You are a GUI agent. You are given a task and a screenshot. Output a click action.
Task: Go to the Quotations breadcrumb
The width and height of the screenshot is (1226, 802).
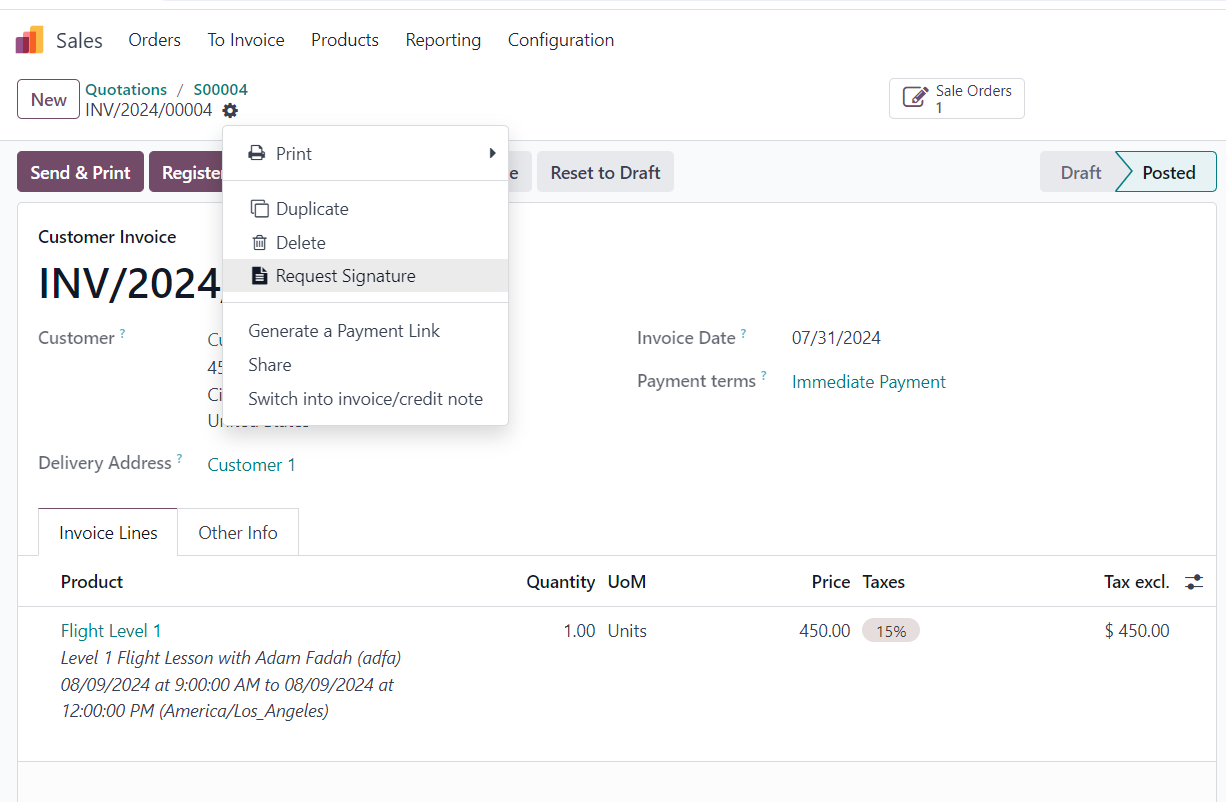point(126,89)
